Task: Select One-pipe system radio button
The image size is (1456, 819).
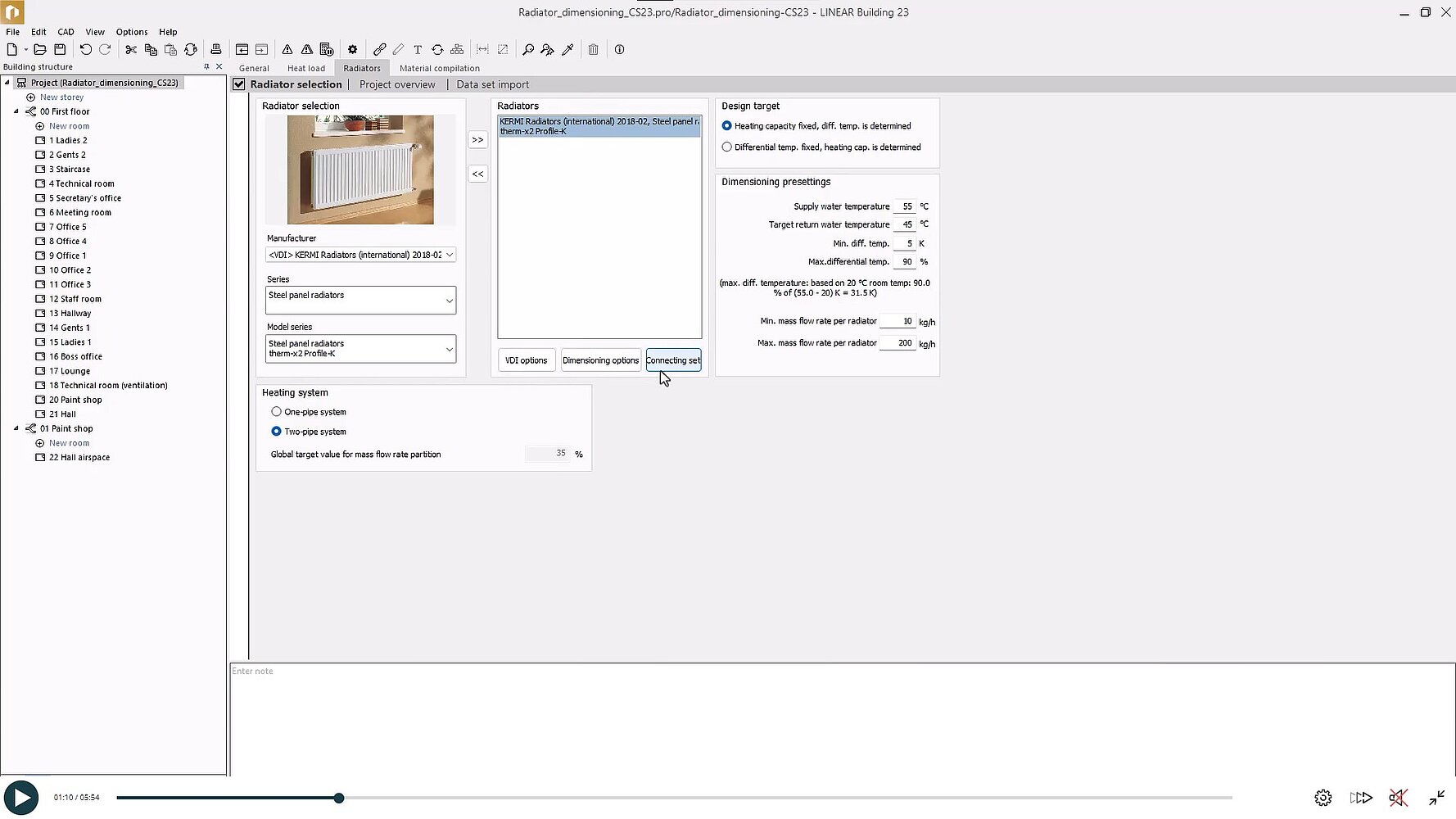Action: [x=277, y=412]
